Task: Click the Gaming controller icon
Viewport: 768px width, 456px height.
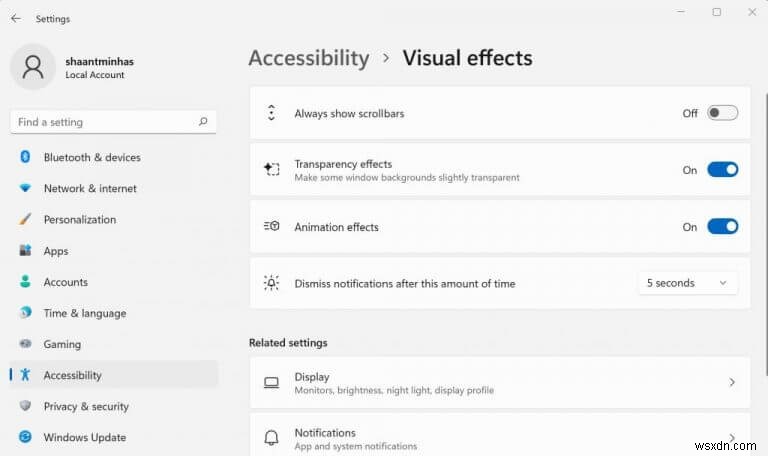Action: [25, 344]
